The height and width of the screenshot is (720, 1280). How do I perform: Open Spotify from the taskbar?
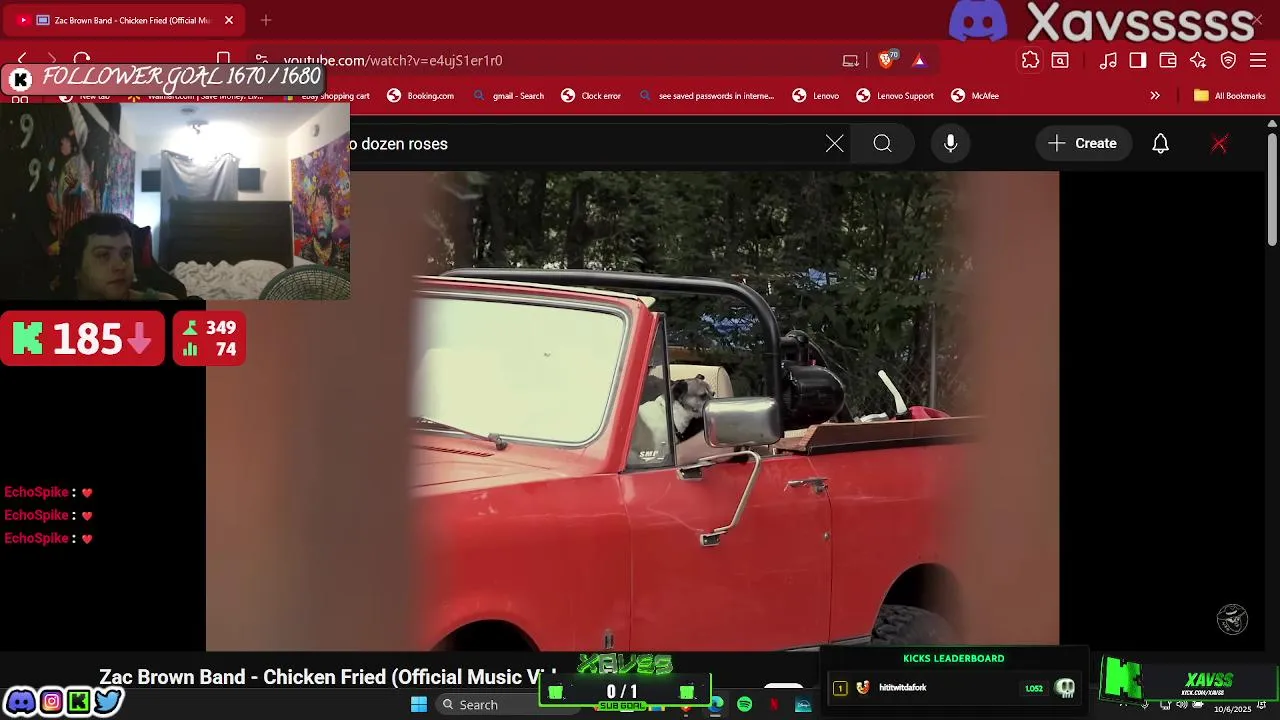[744, 704]
